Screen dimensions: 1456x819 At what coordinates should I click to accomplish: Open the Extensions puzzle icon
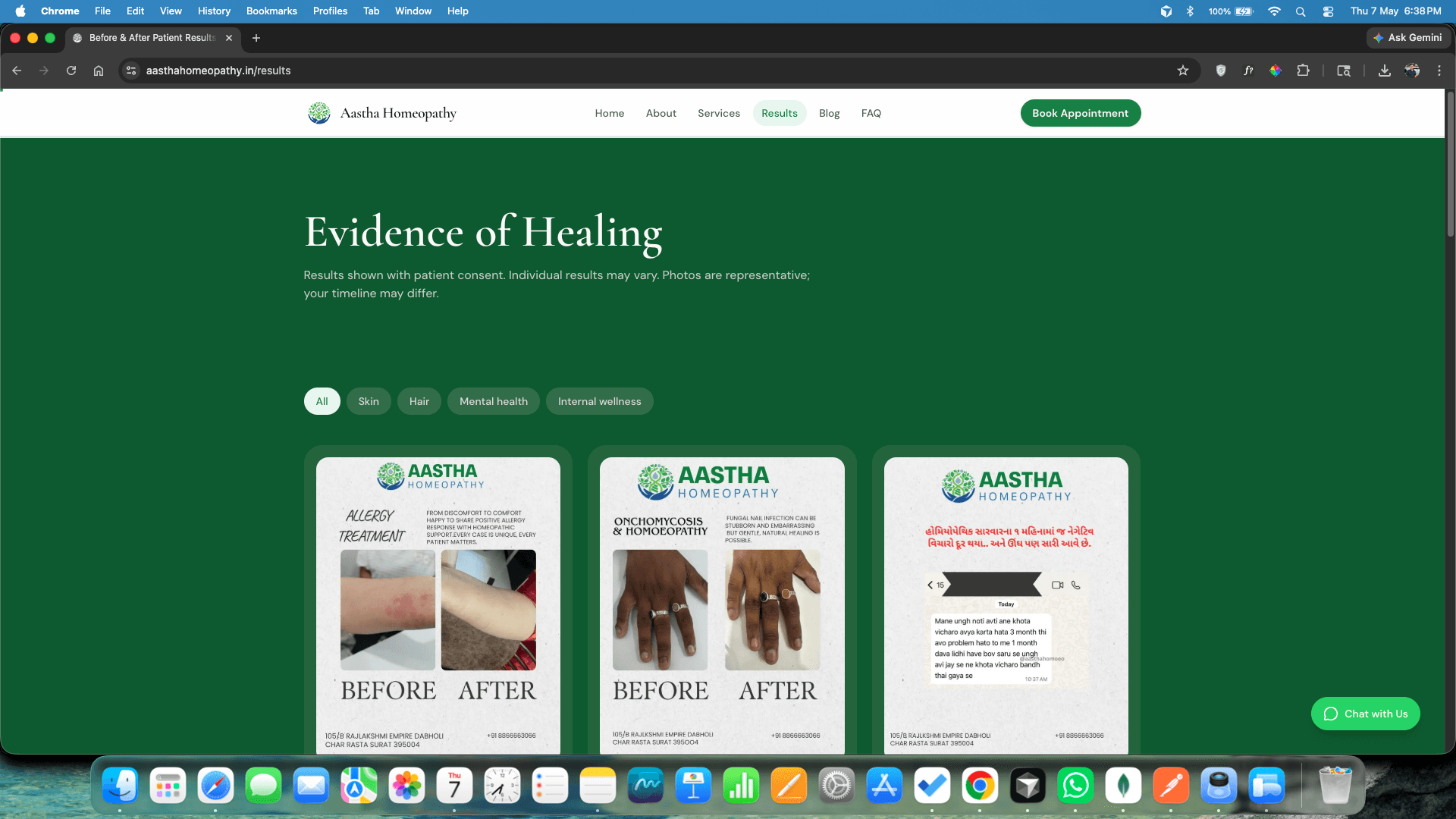pos(1303,71)
